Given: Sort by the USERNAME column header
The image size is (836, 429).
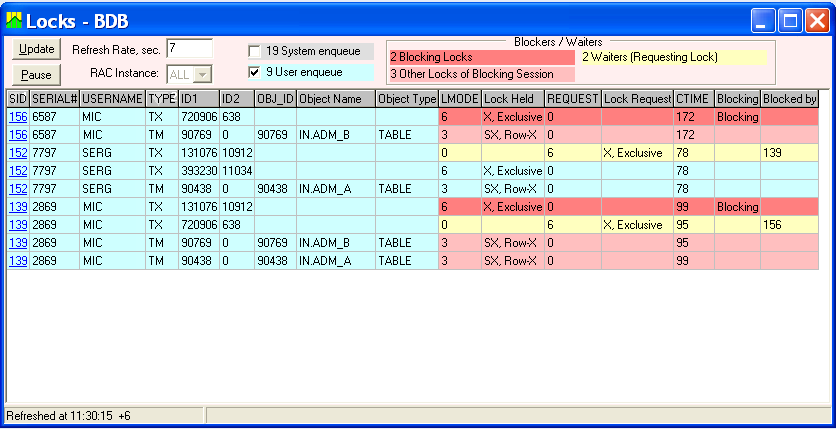Looking at the screenshot, I should click(x=112, y=99).
